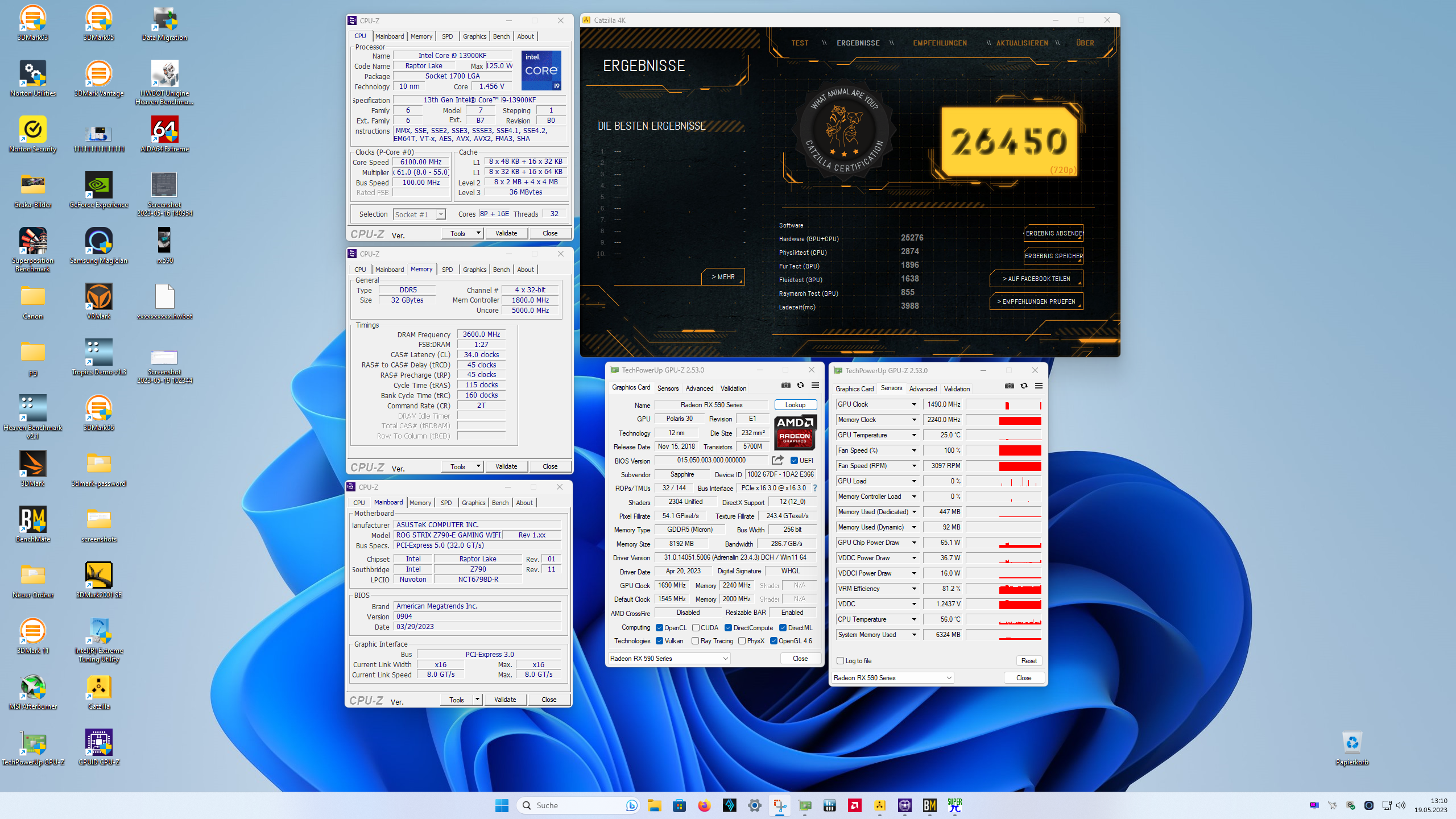
Task: Open GPU selector dropdown in GPU-Z Graphics Card window
Action: click(x=669, y=658)
